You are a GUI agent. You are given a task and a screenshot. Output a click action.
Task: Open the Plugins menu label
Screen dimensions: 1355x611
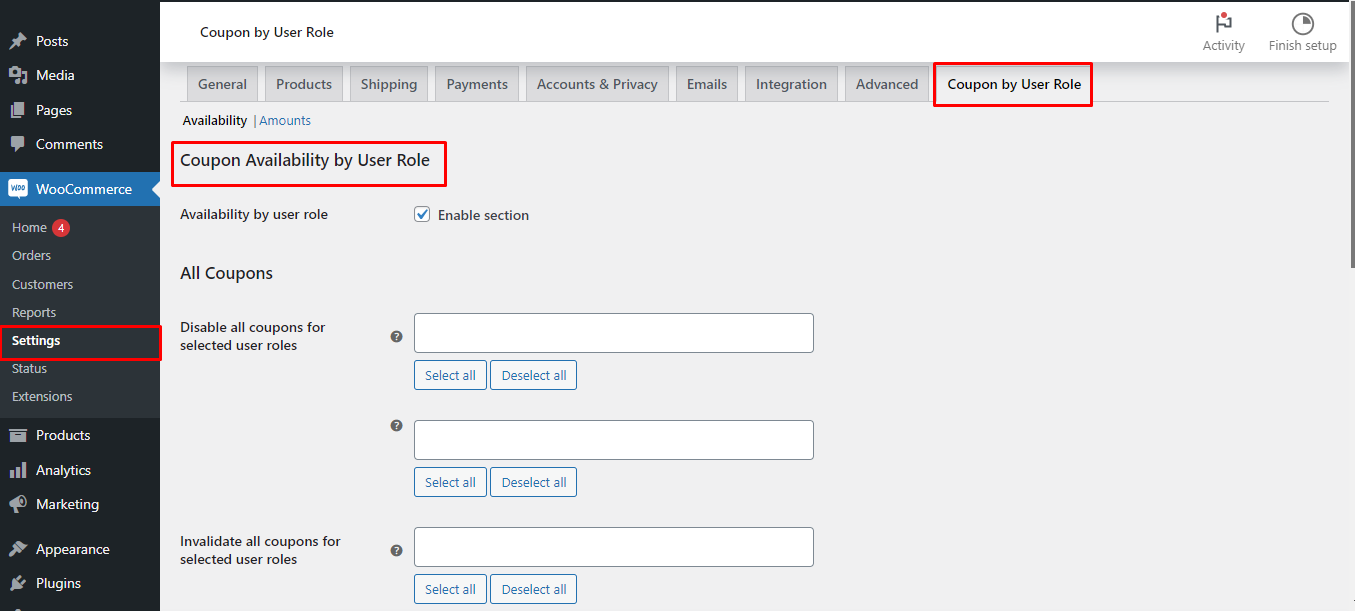click(x=58, y=583)
